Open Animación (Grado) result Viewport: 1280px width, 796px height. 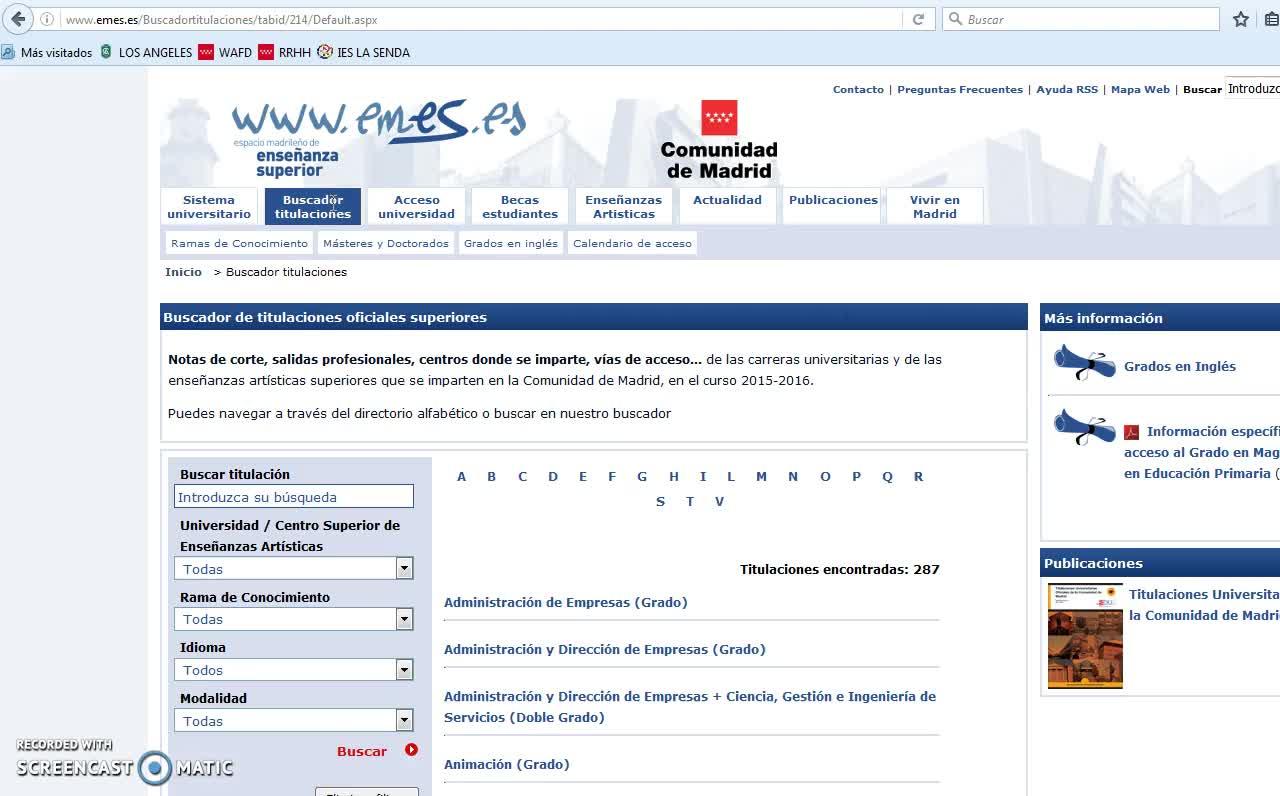coord(507,764)
